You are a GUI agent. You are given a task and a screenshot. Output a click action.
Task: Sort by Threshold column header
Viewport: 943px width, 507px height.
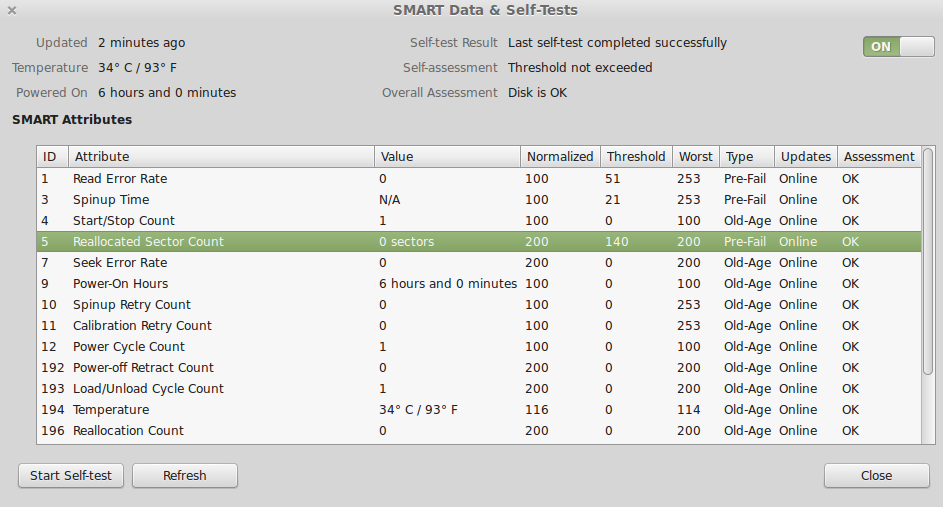(x=636, y=156)
